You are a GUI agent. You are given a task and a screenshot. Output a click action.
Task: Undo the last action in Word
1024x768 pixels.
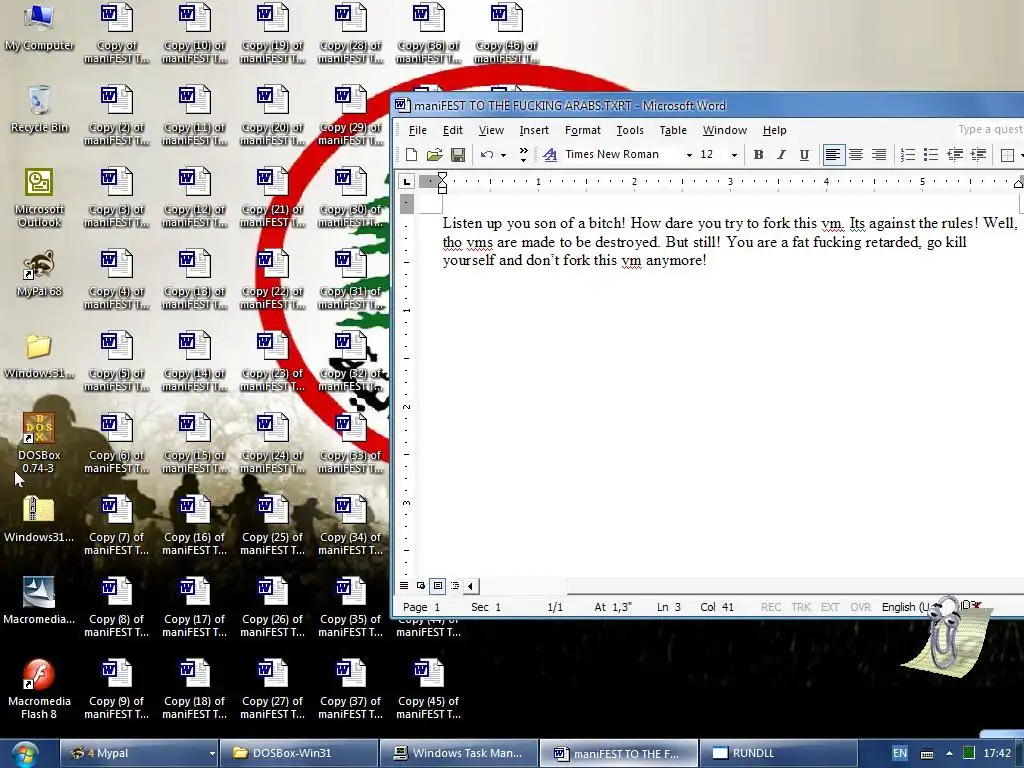[x=487, y=155]
